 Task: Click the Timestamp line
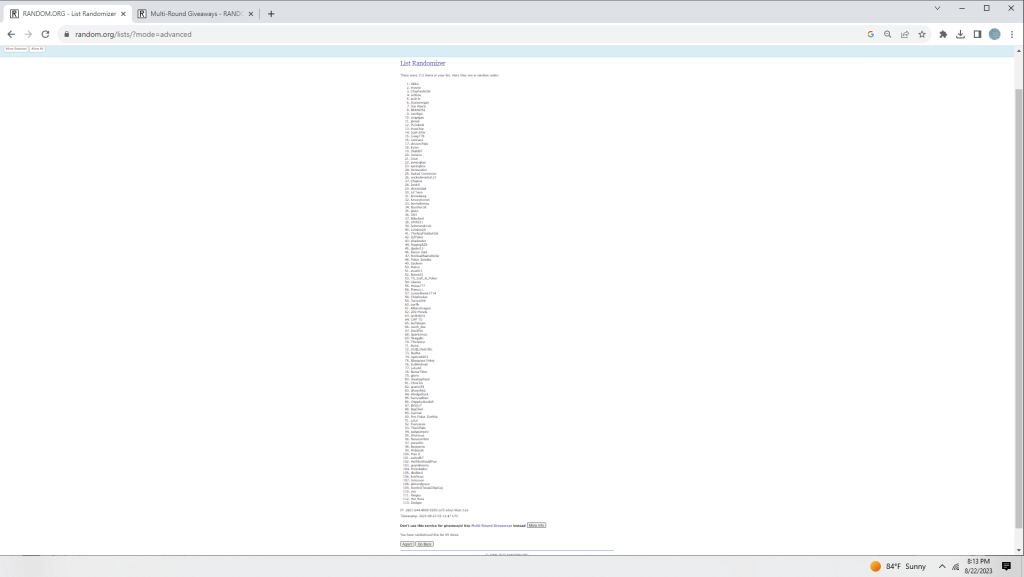(x=429, y=516)
